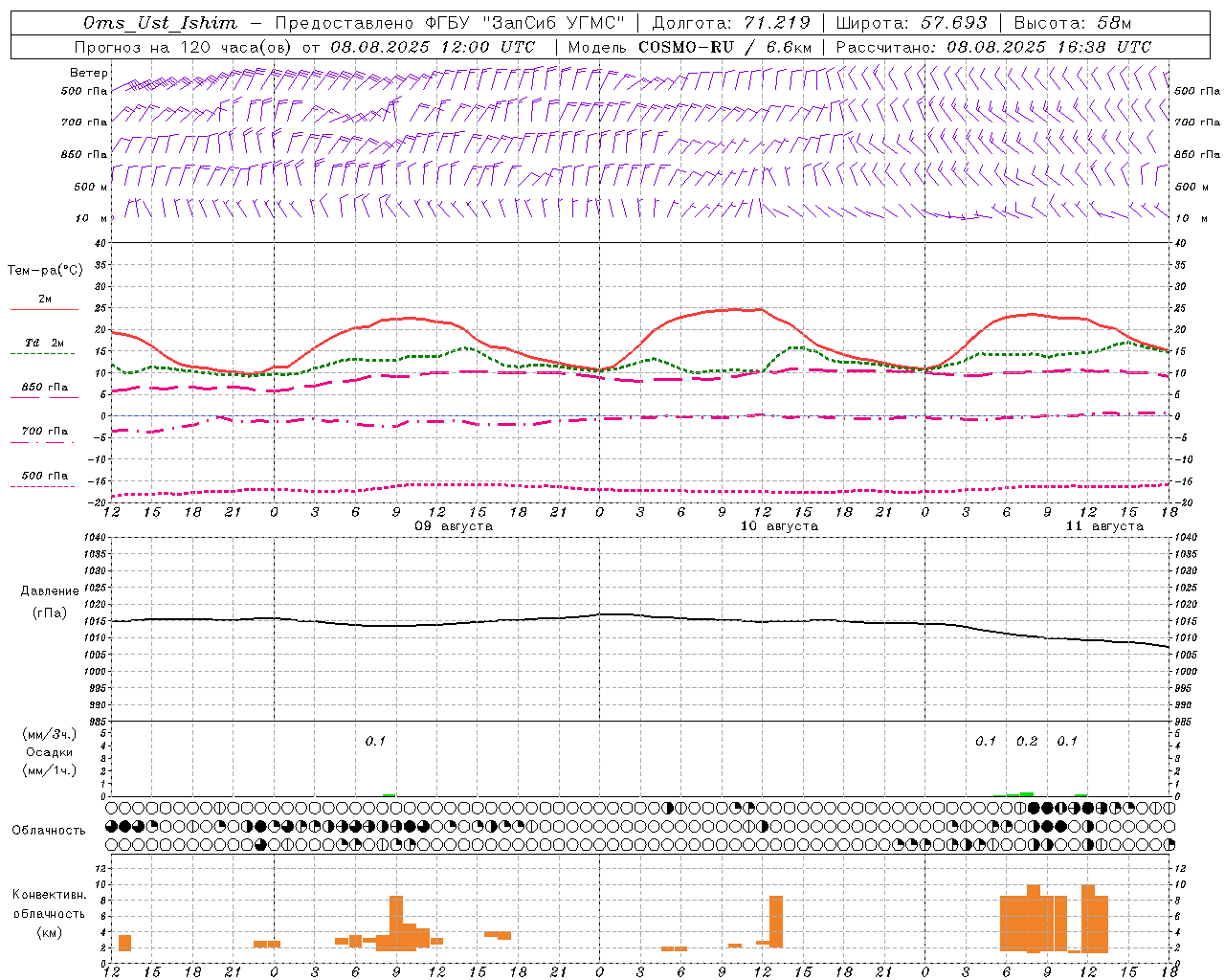This screenshot has width=1225, height=980.
Task: Click the longitude value Долгота: 71.219
Action: 731,23
